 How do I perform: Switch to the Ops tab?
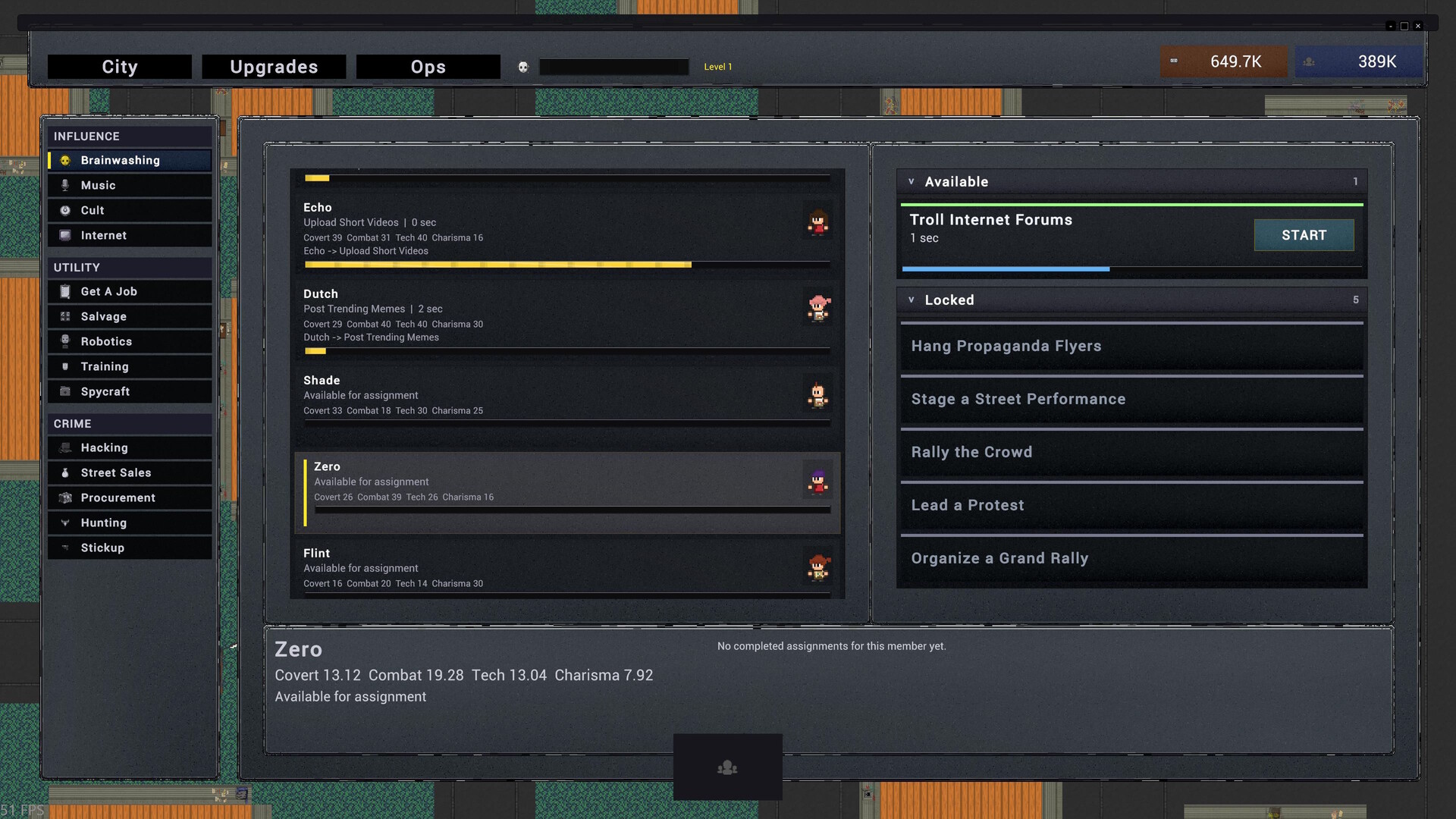(428, 67)
